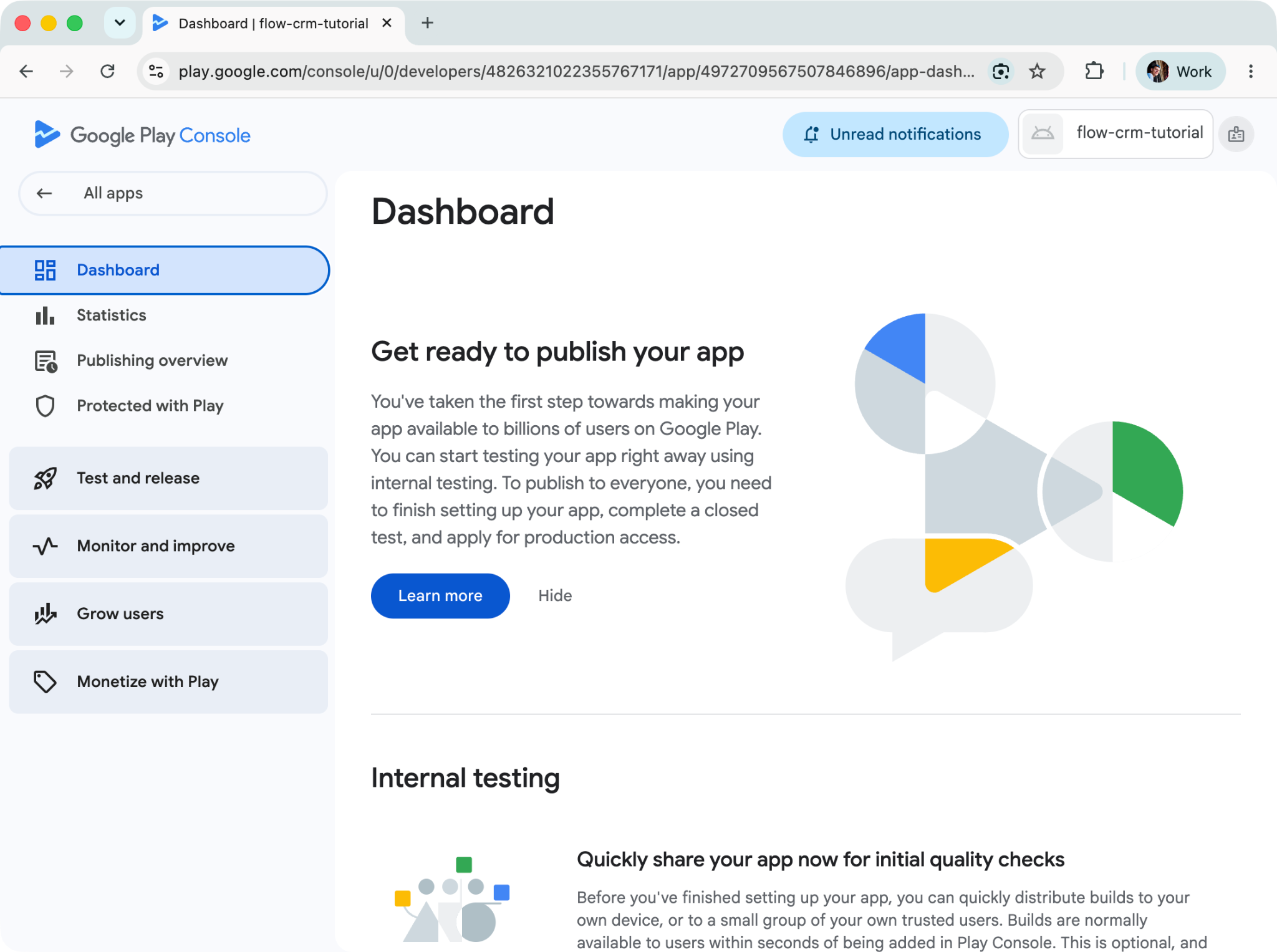Close the Dashboard browser tab
This screenshot has height=952, width=1277.
click(387, 23)
